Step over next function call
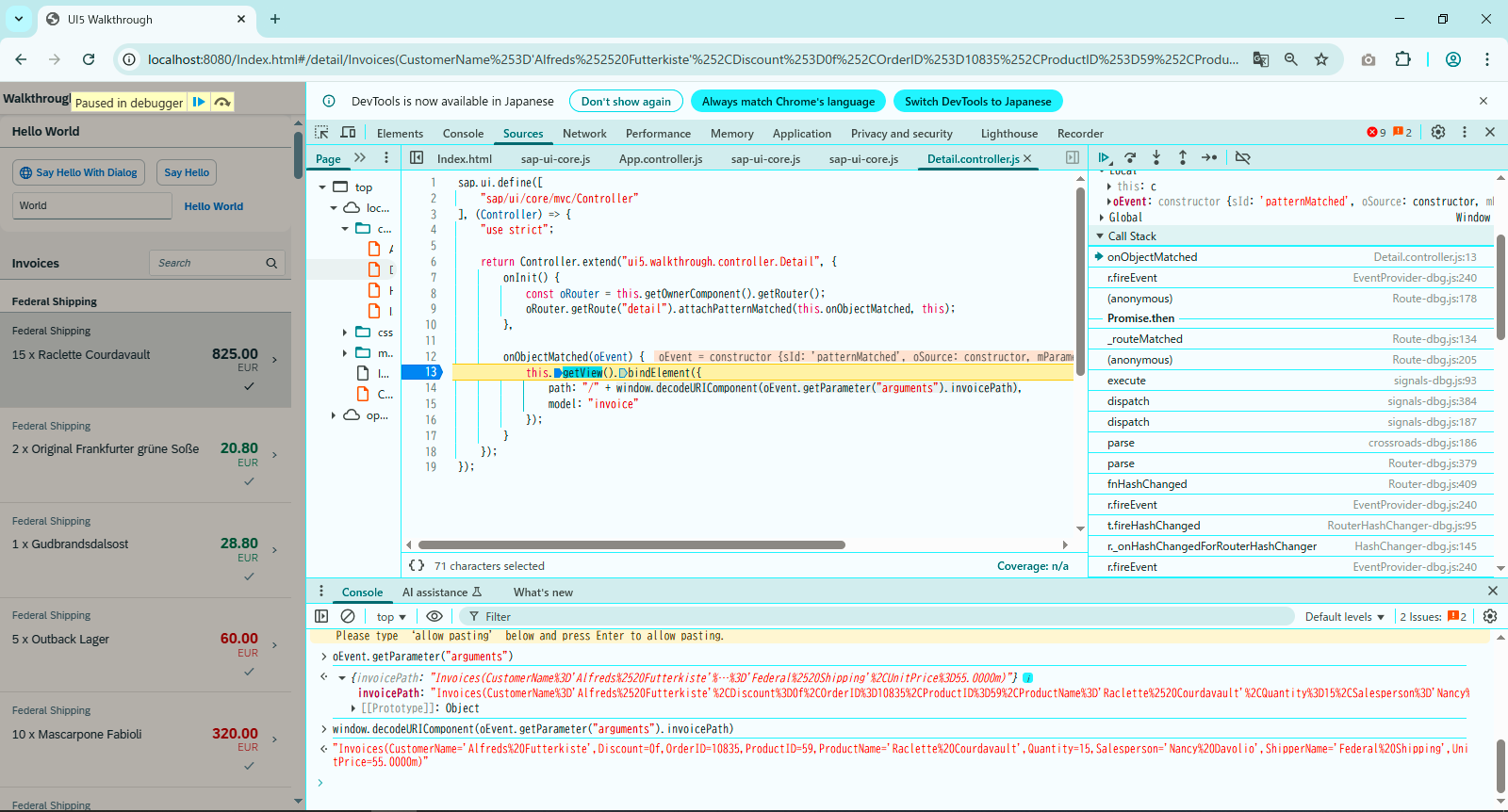Screen dimensions: 1508x812 (x=1130, y=157)
